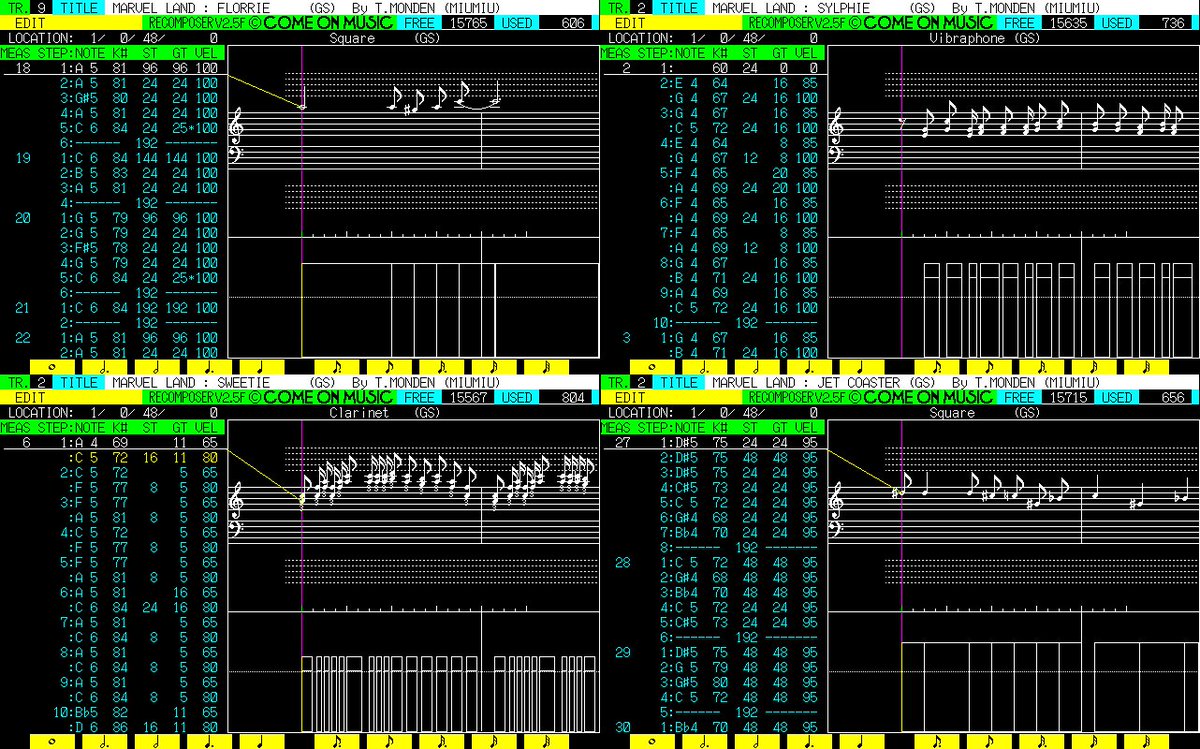This screenshot has height=749, width=1200.
Task: Click free memory value 15765
Action: click(469, 22)
